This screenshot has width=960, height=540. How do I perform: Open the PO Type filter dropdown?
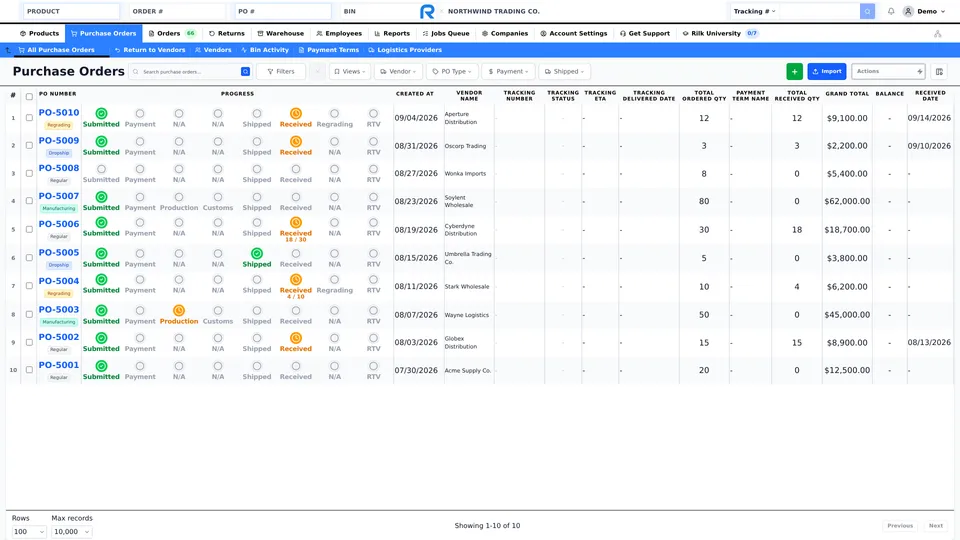tap(452, 72)
